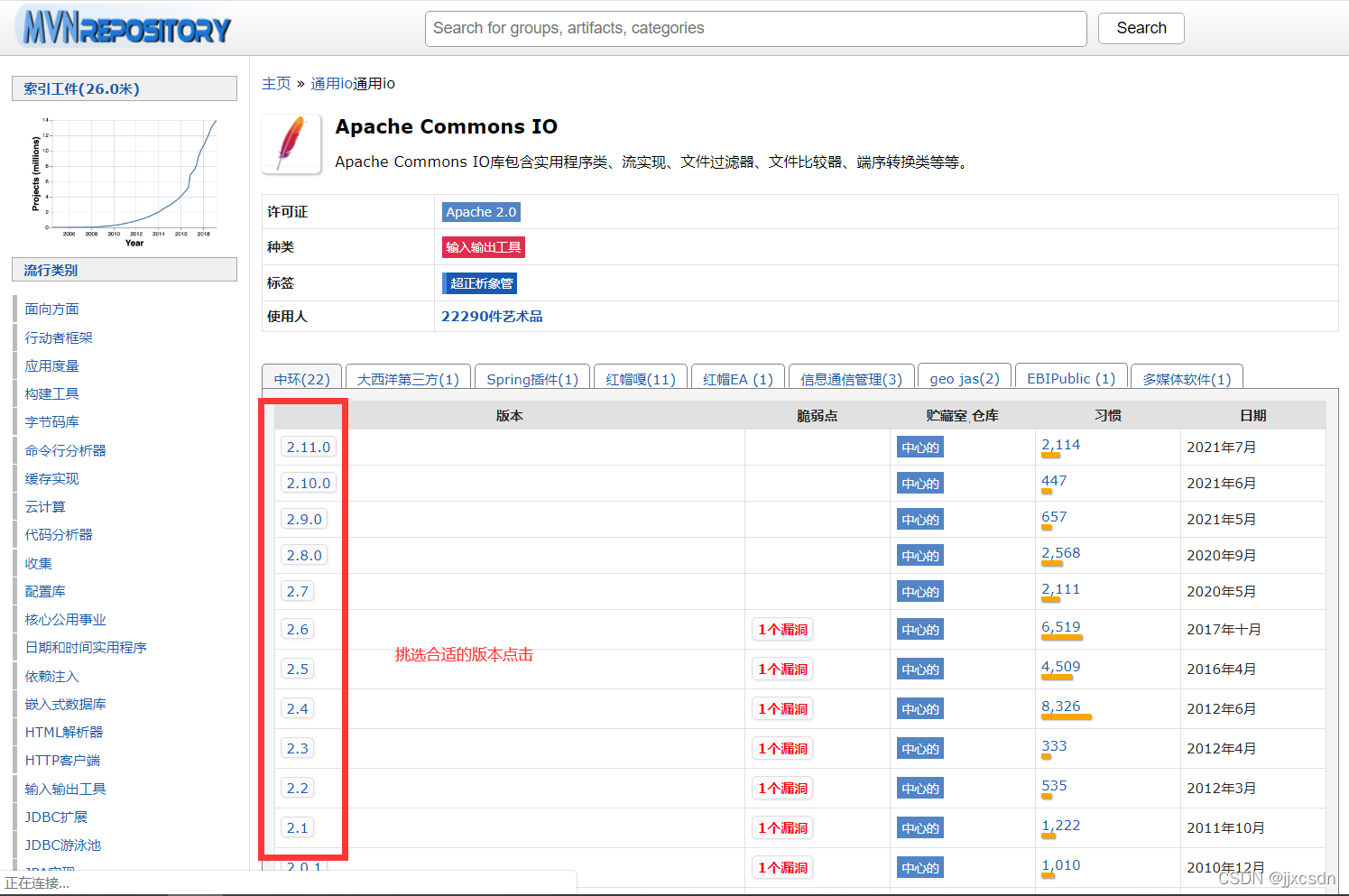This screenshot has width=1349, height=896.
Task: Click the 1个漏洞 badge for version 2.4
Action: [x=782, y=709]
